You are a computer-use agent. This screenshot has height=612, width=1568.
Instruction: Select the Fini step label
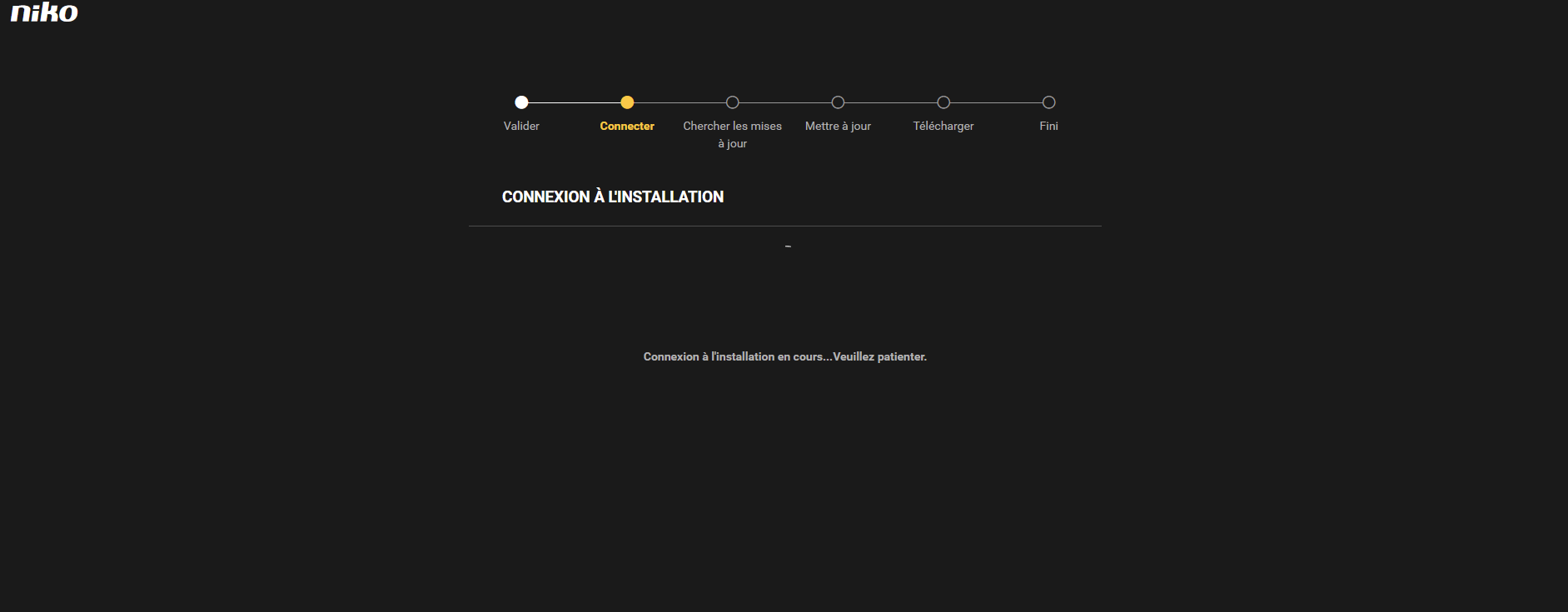(x=1049, y=126)
